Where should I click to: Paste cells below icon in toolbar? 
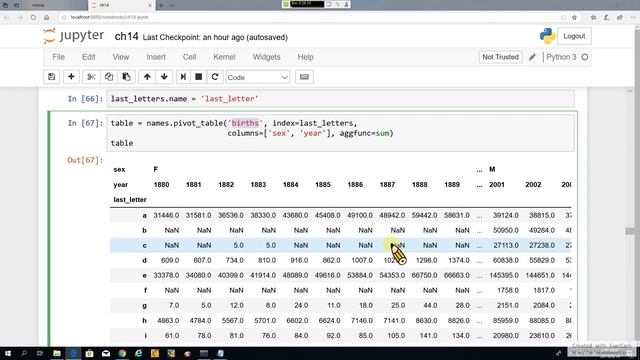pos(127,77)
